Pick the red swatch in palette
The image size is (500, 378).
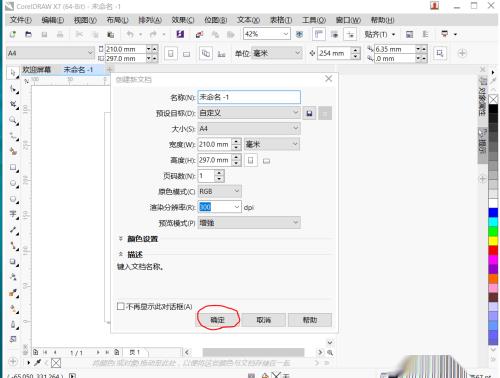pos(493,250)
